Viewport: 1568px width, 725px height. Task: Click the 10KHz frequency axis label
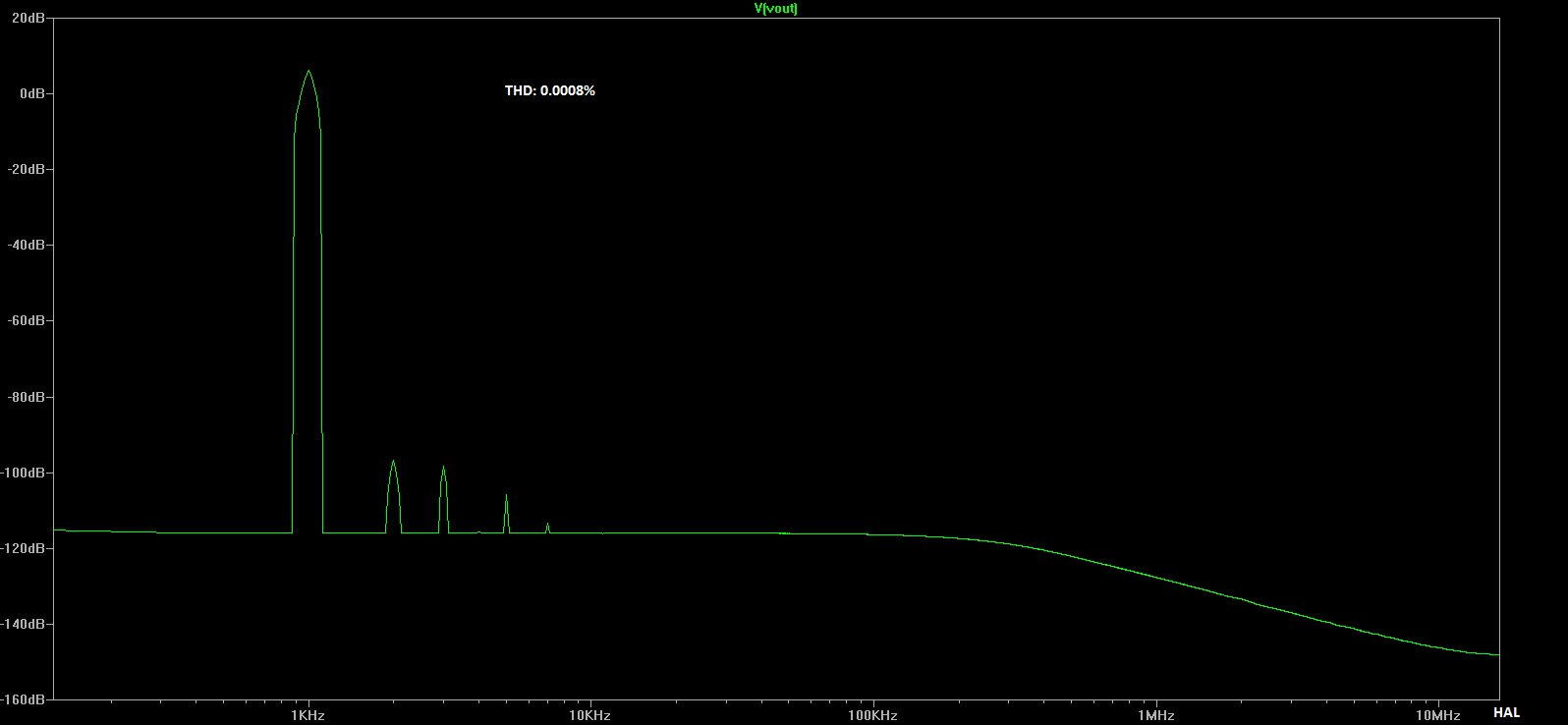[x=589, y=715]
